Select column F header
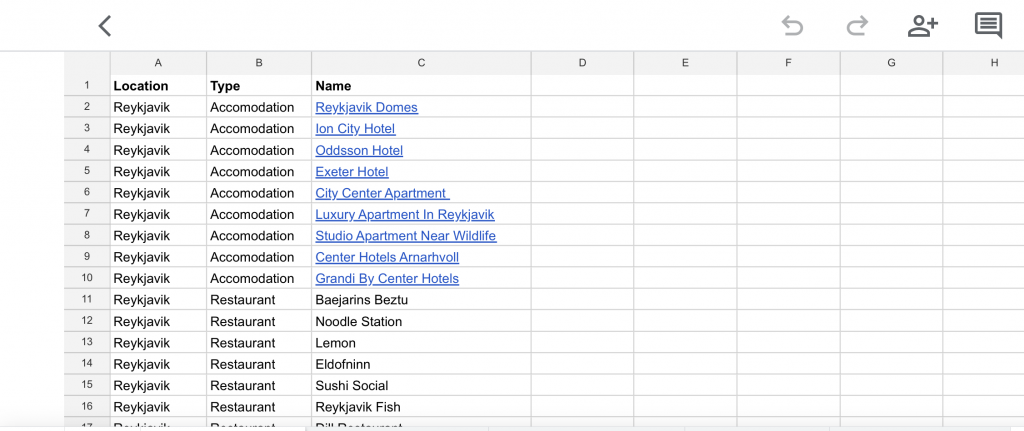 point(788,63)
